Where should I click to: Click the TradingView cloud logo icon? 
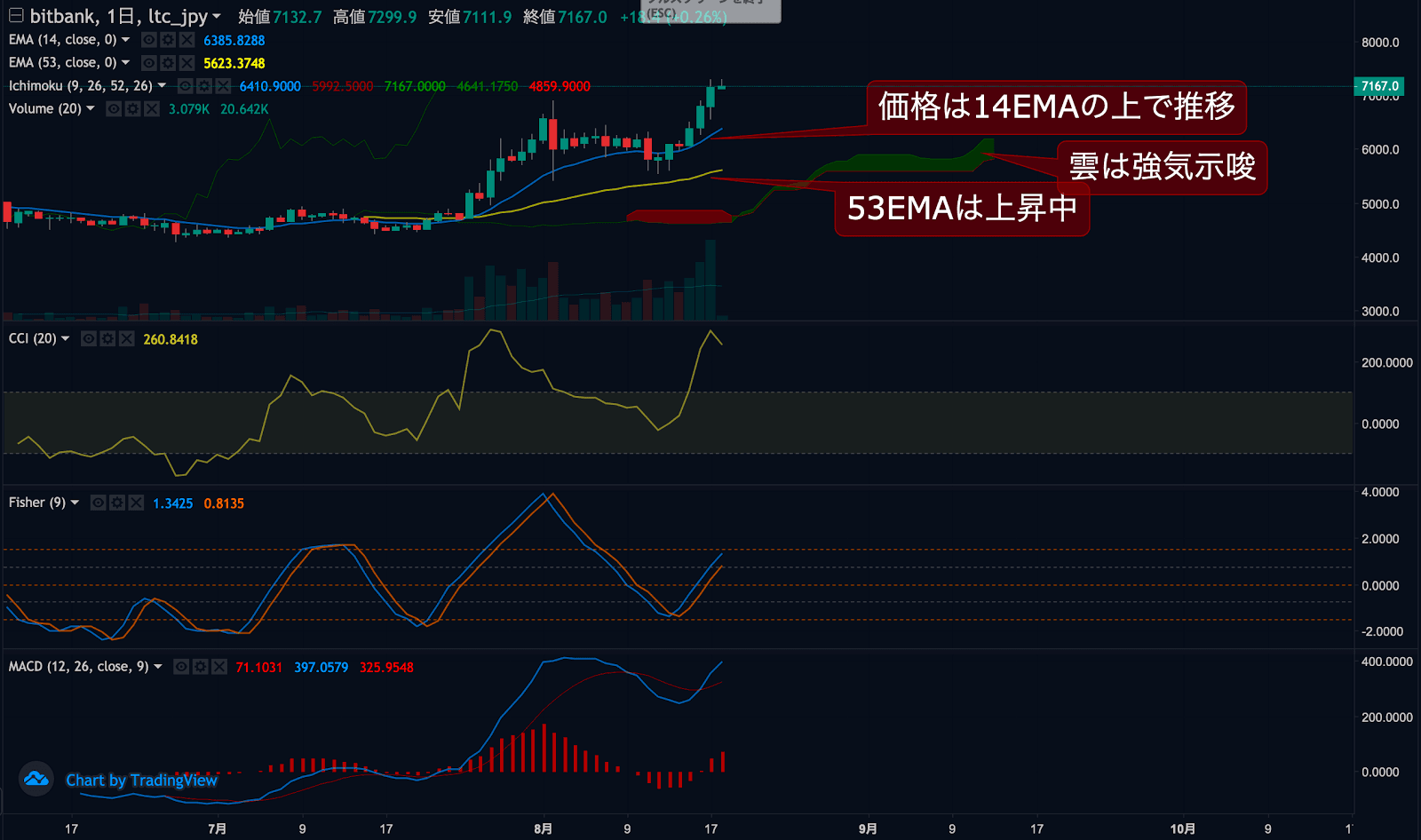pos(36,780)
